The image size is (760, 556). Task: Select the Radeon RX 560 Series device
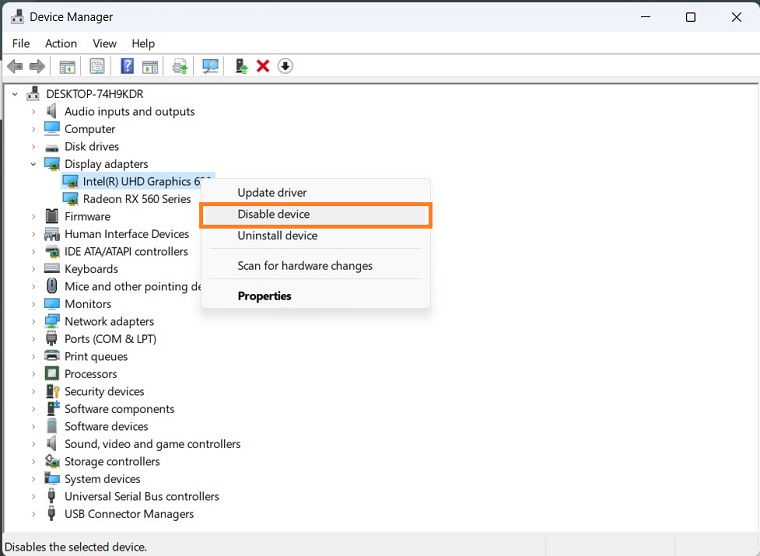pos(137,199)
